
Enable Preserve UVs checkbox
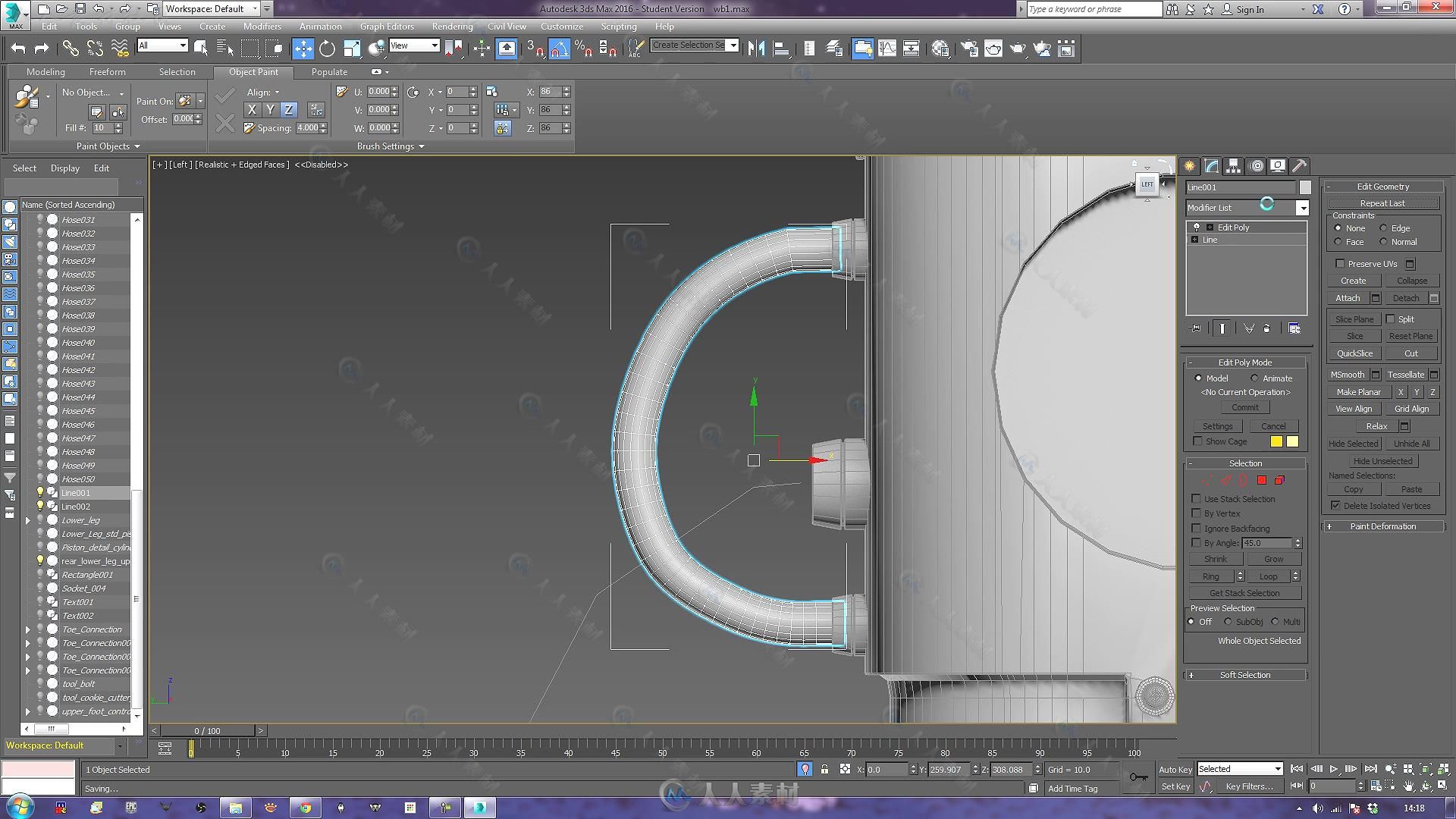(x=1340, y=264)
